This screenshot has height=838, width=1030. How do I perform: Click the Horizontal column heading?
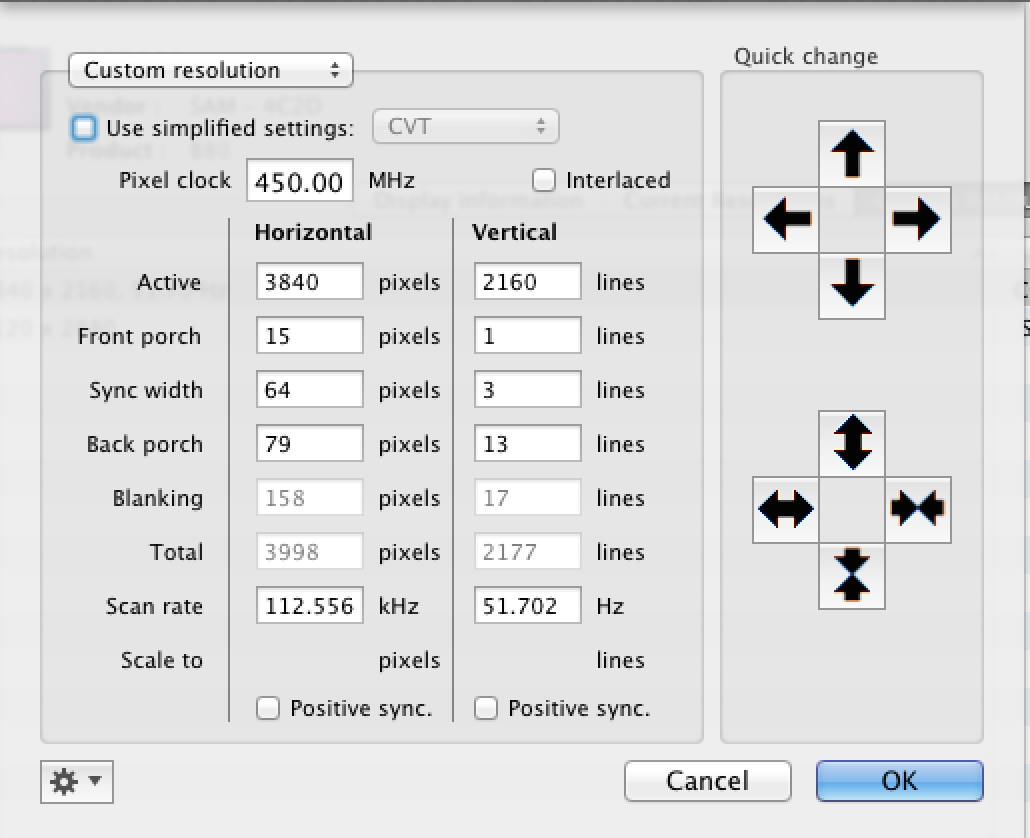(x=313, y=232)
